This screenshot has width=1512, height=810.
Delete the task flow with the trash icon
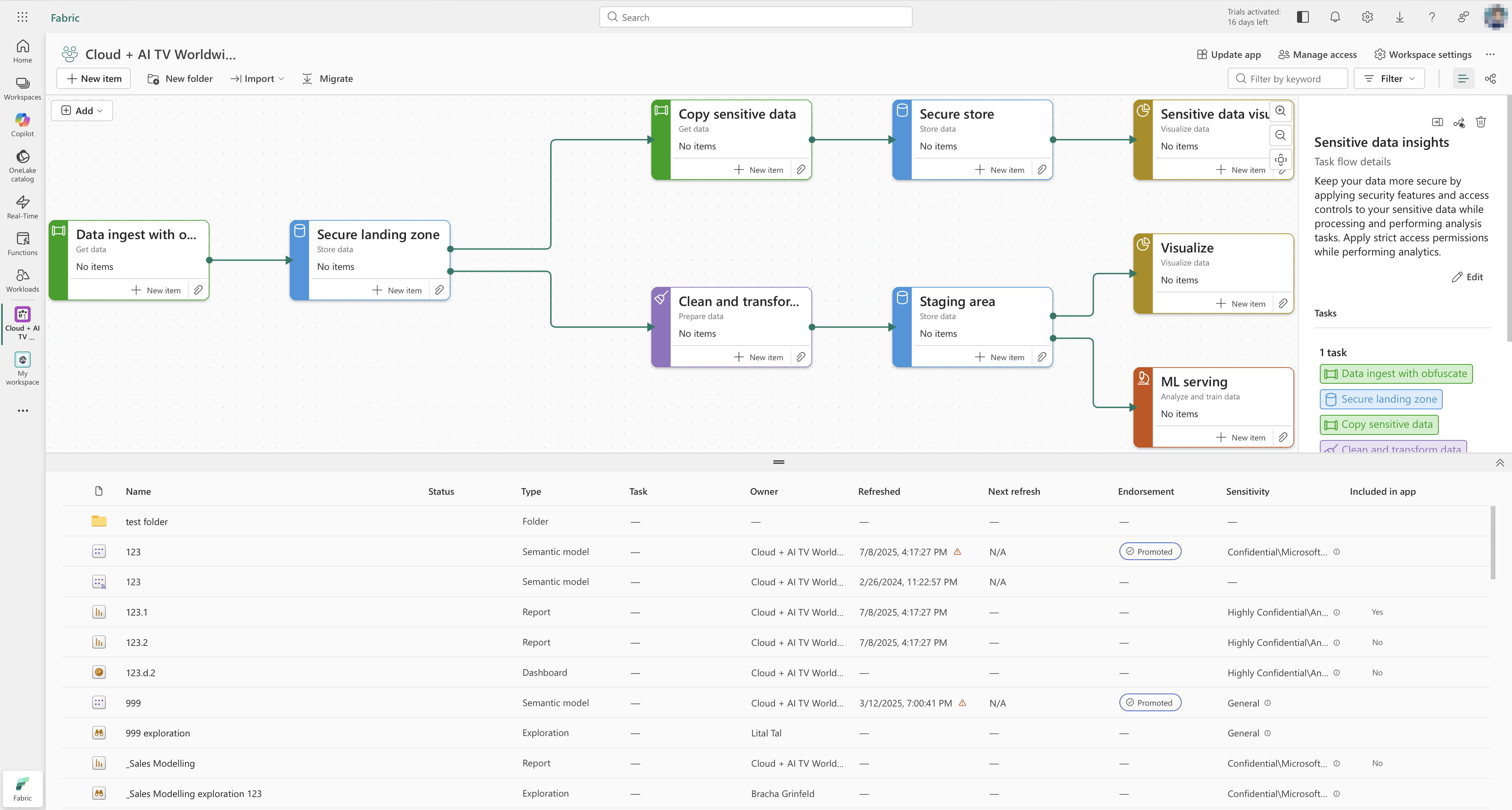(1481, 122)
